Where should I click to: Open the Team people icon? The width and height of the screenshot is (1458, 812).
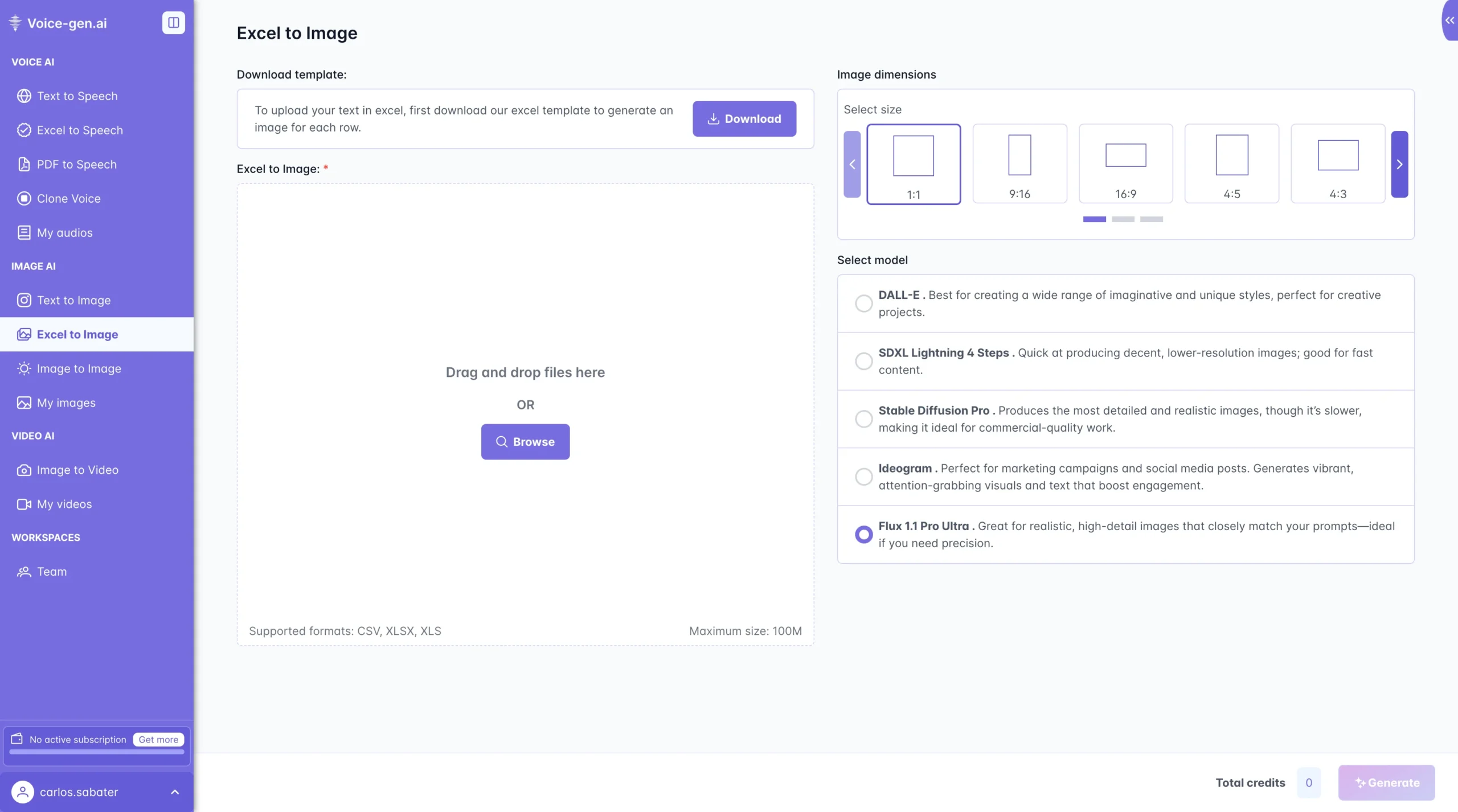click(x=24, y=572)
